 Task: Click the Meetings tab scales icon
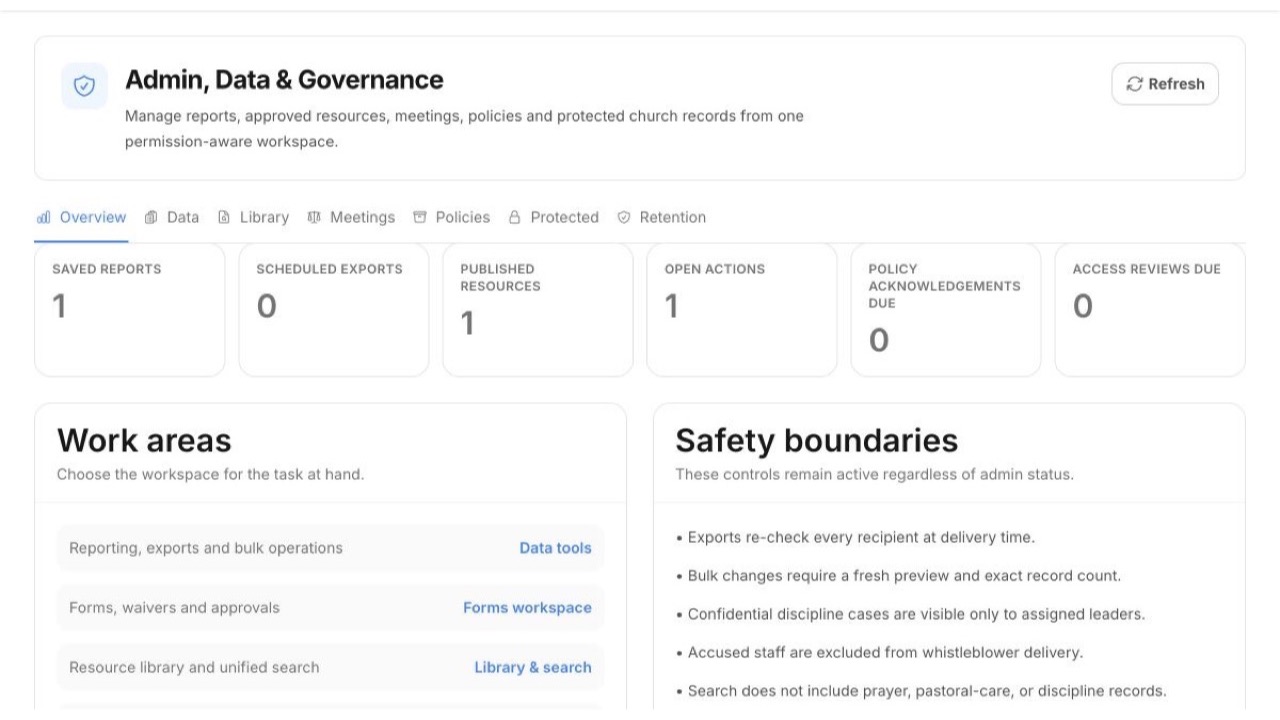click(314, 217)
